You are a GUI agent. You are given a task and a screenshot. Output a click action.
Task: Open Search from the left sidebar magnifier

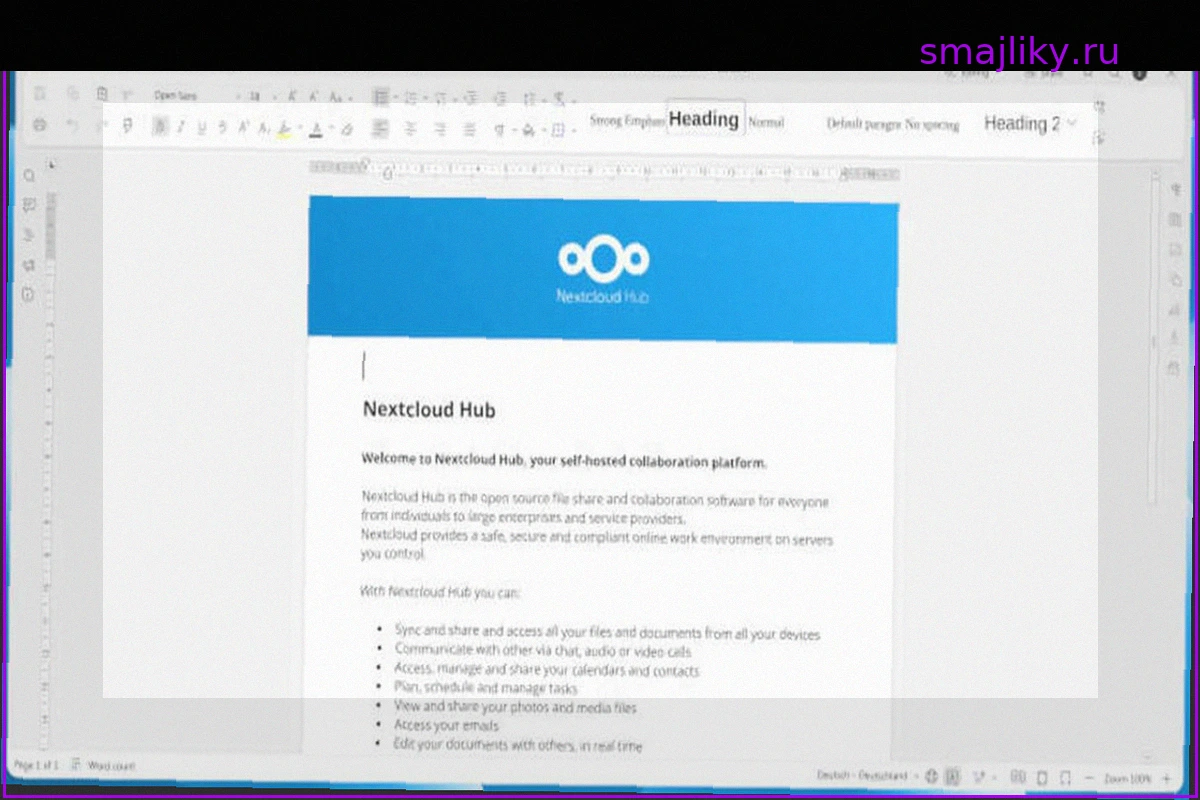point(29,176)
